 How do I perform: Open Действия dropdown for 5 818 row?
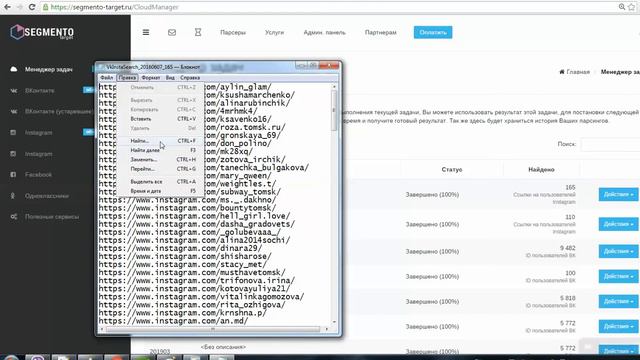click(618, 301)
